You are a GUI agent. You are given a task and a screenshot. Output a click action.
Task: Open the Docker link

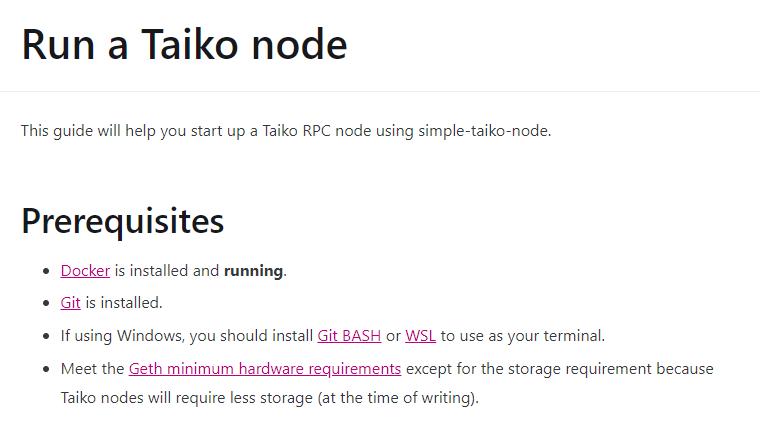pos(85,270)
